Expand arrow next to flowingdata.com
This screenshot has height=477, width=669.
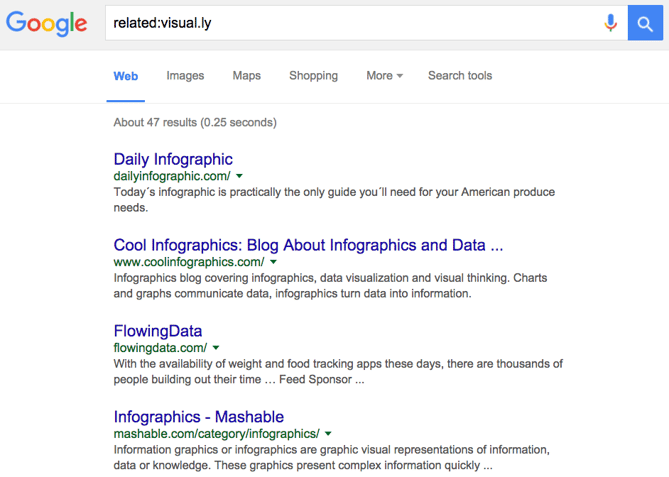pos(216,349)
